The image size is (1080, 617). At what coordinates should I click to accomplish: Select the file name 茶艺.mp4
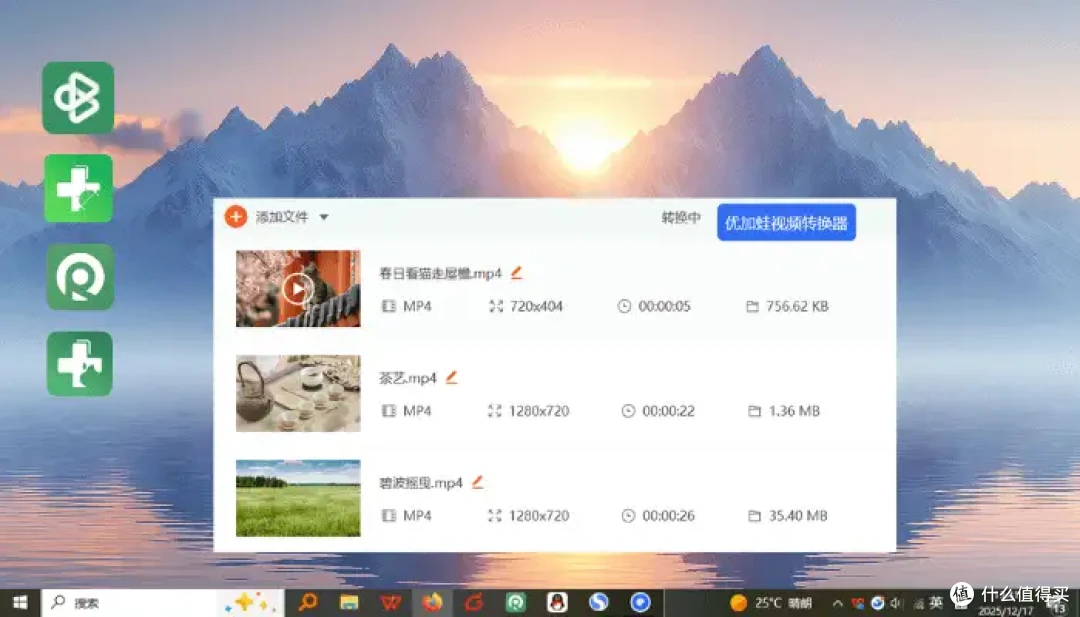[x=408, y=378]
